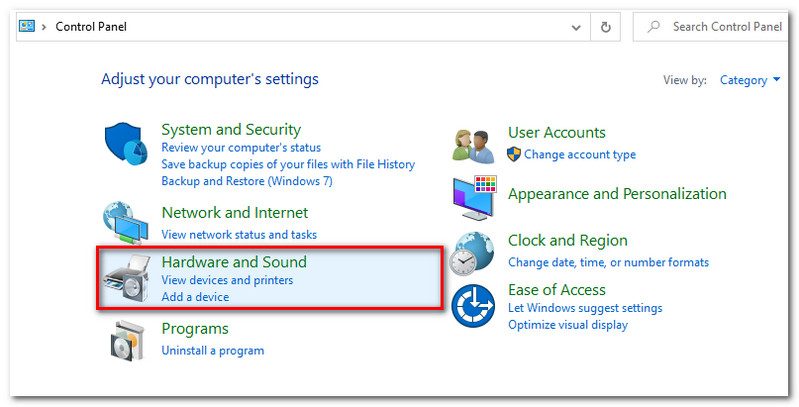Open the address bar history dropdown
799x407 pixels.
tap(573, 27)
